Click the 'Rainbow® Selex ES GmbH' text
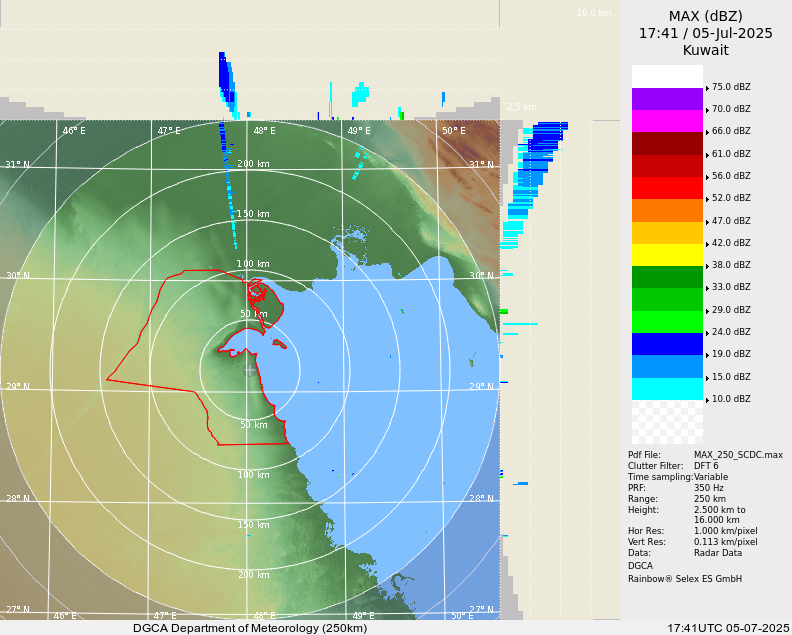792x635 pixels. tap(685, 579)
